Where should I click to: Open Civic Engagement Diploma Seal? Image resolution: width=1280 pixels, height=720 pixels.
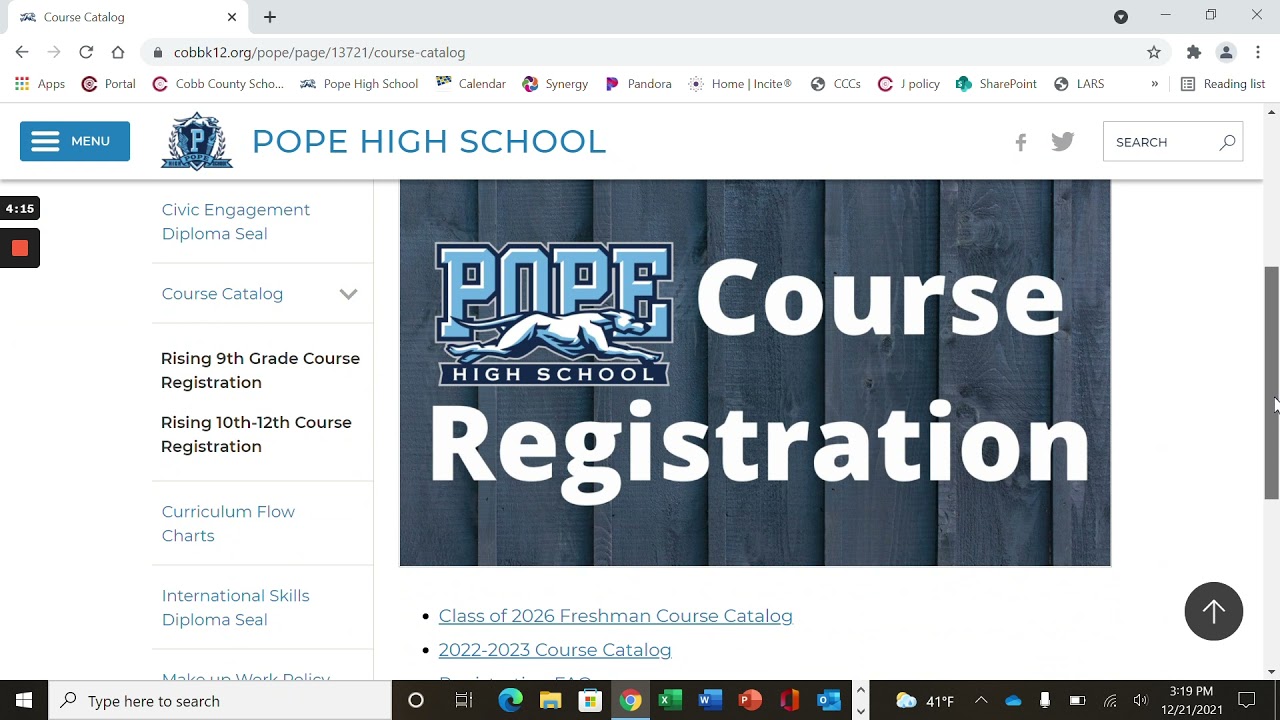[x=236, y=221]
